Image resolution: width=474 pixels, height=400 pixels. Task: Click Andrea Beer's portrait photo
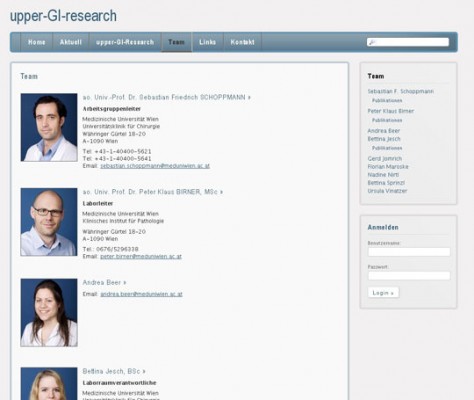[49, 313]
